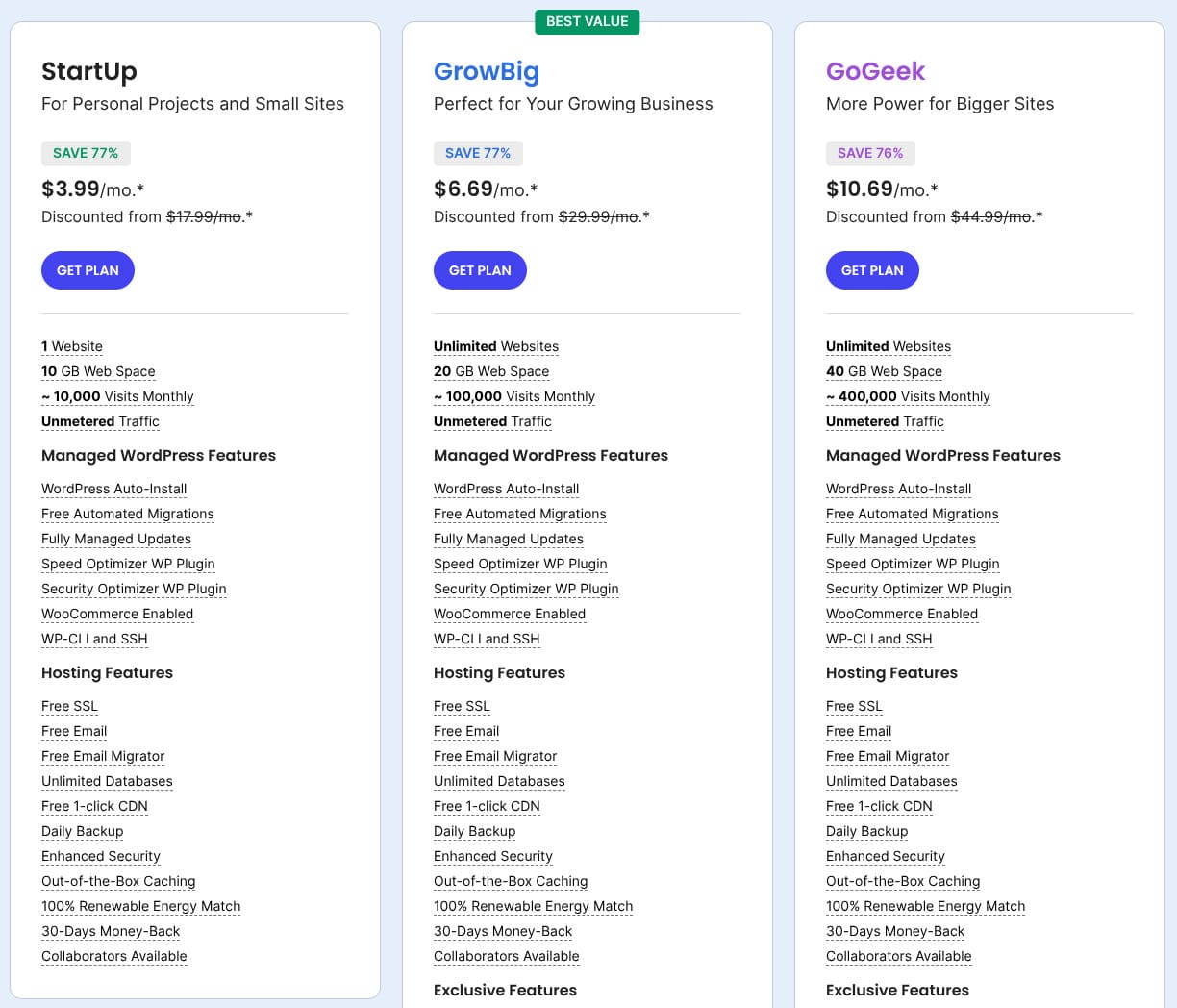Open 'Free SSL' under GoGeek Hosting Features
This screenshot has height=1008, width=1177.
point(854,706)
